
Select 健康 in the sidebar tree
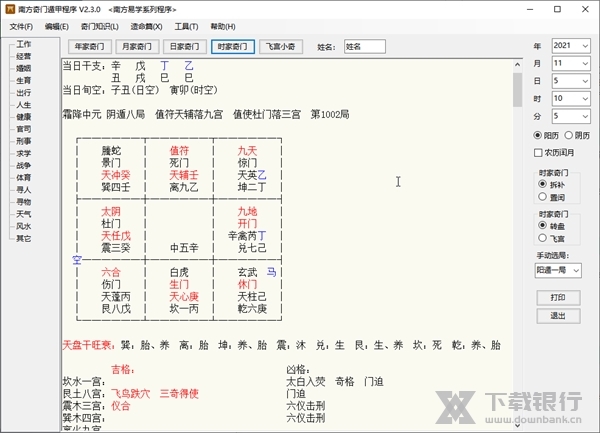click(24, 117)
